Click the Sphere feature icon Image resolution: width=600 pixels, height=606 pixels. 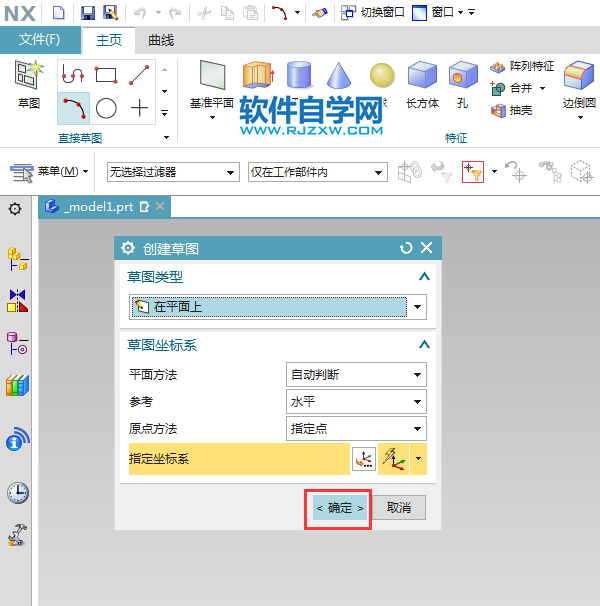coord(382,75)
